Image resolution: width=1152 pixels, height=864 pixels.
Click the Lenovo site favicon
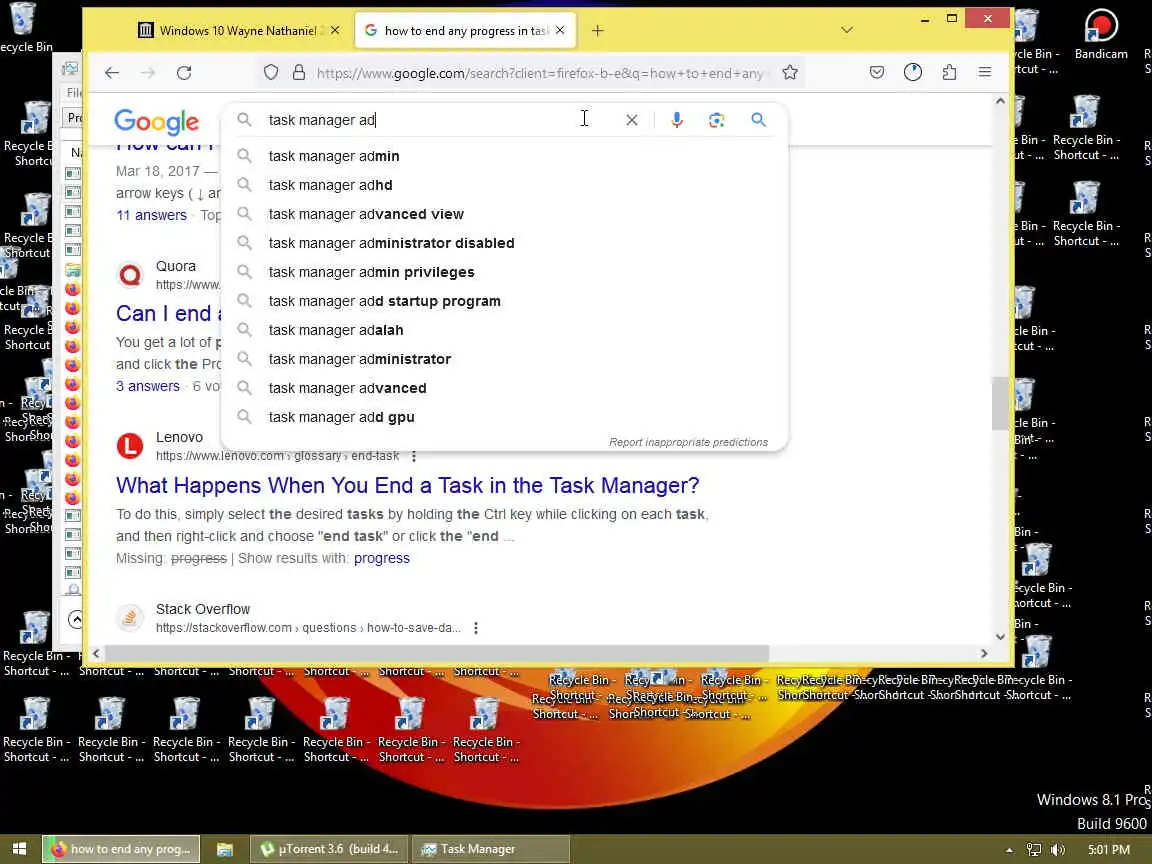pos(130,446)
